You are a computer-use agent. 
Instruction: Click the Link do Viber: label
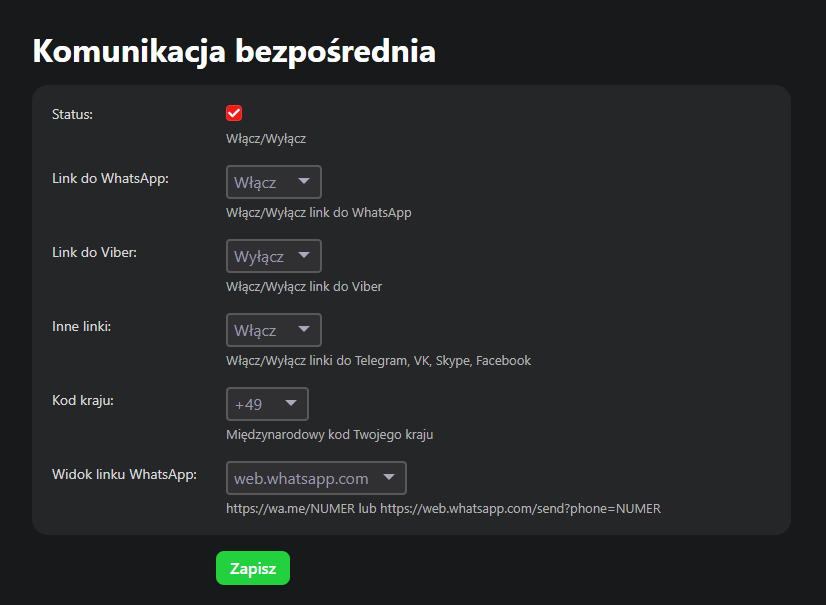click(94, 252)
